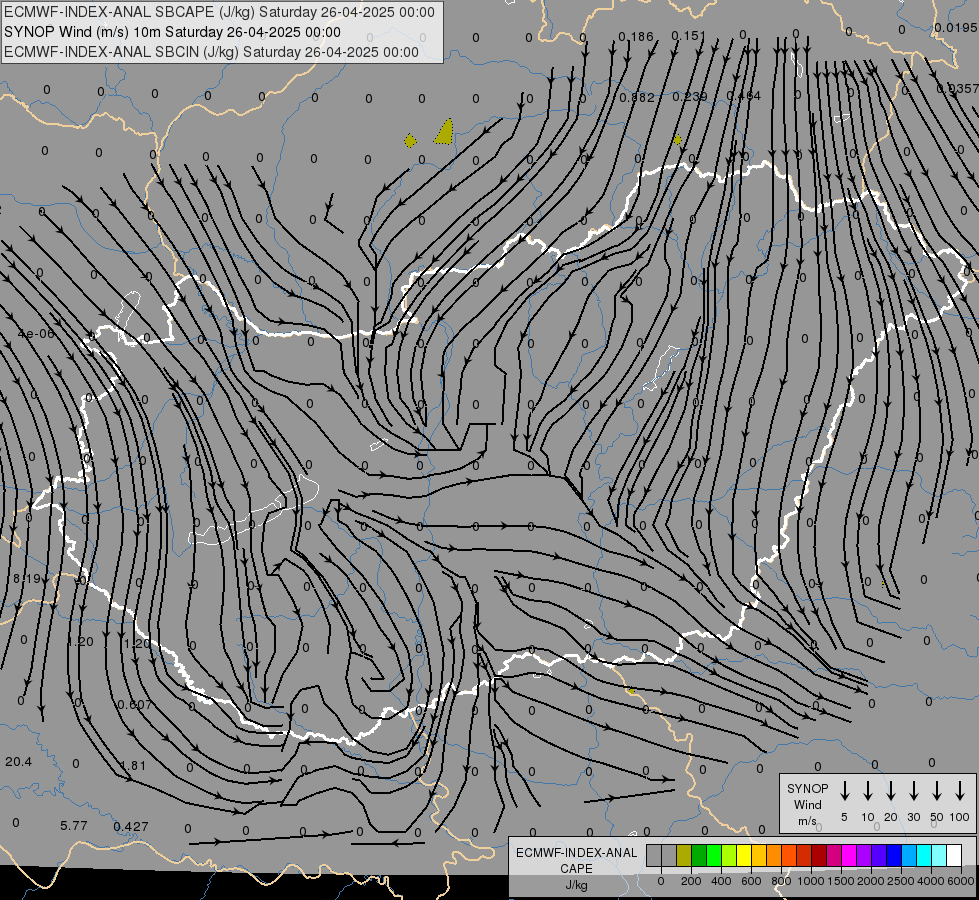Click the 100 m/s wind arrow in the SYNOP legend
This screenshot has width=979, height=900.
click(960, 791)
